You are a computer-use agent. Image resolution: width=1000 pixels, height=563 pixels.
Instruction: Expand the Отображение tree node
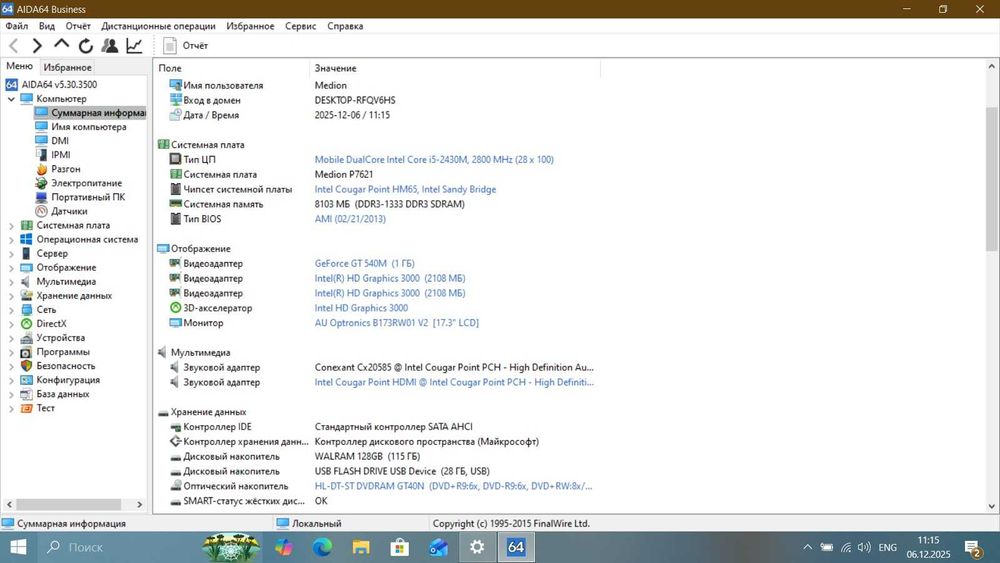pos(11,267)
